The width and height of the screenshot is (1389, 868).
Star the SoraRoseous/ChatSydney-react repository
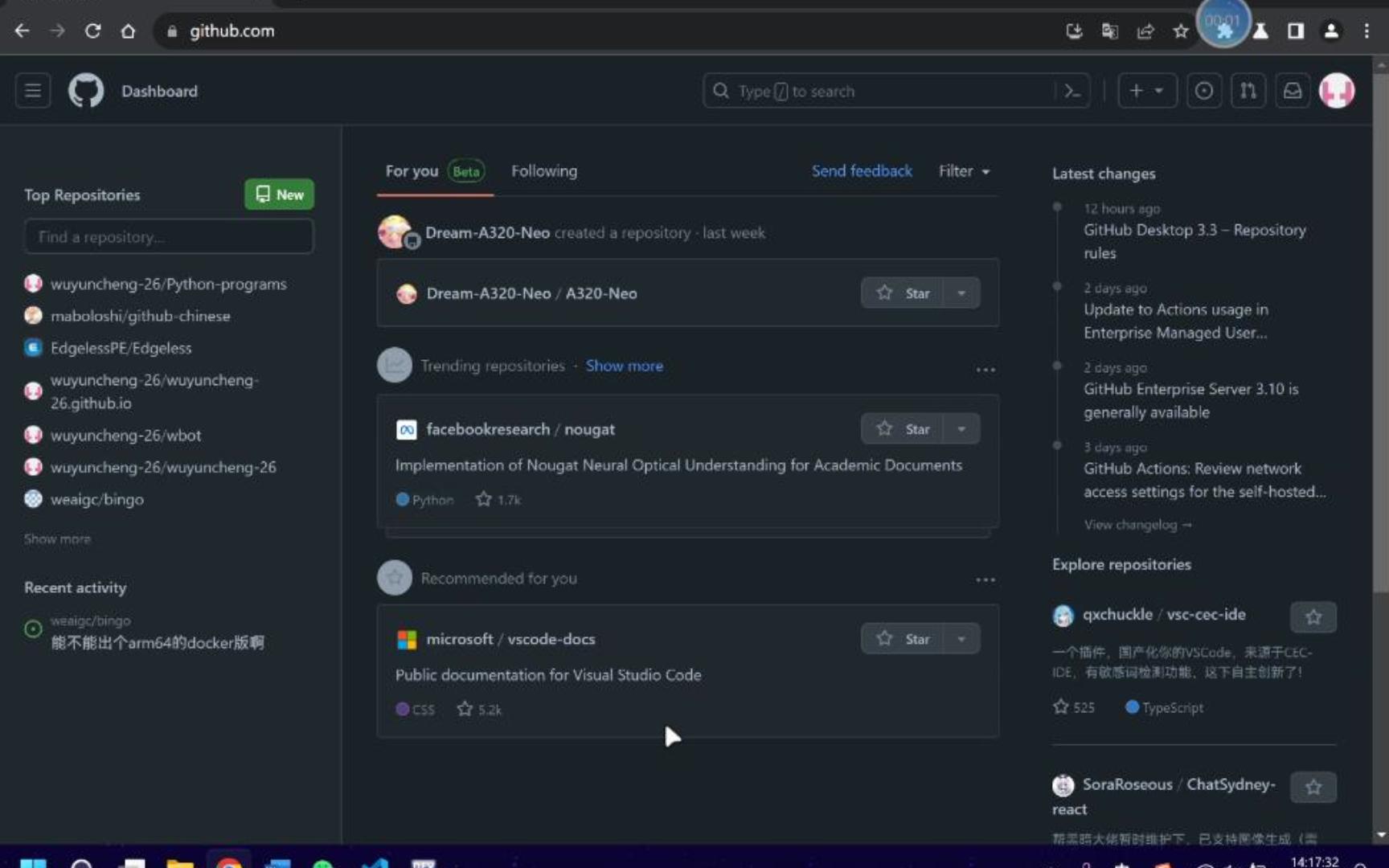click(1313, 787)
